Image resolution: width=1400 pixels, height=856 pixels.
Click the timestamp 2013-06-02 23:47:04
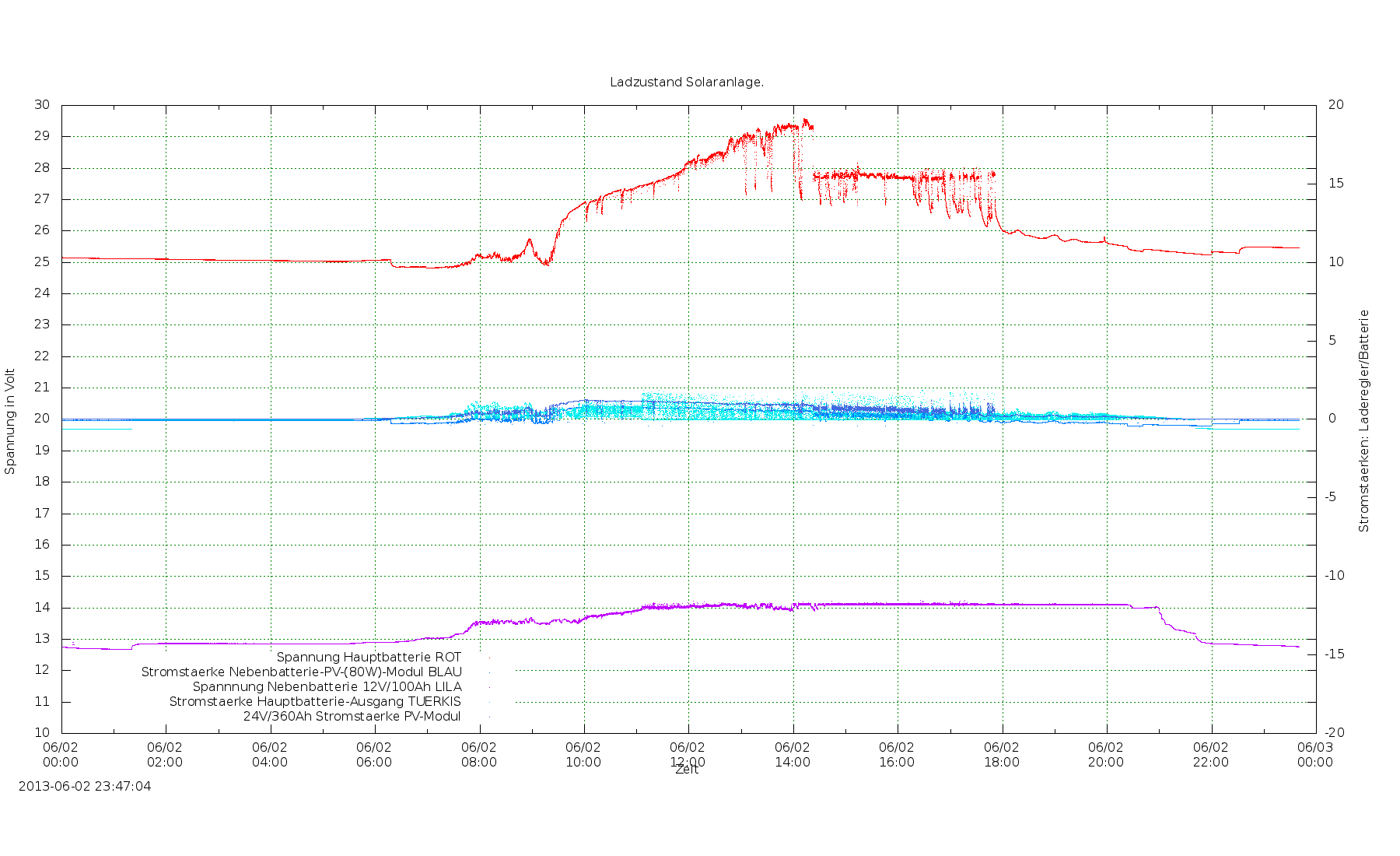[85, 786]
